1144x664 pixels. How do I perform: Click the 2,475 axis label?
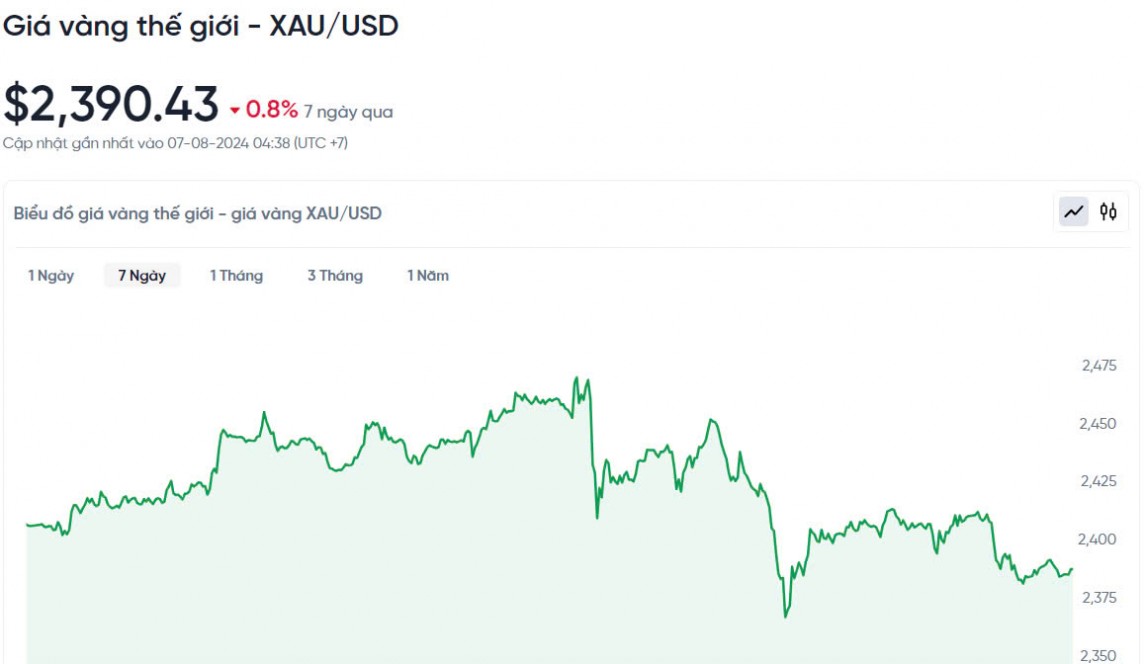pos(1099,366)
